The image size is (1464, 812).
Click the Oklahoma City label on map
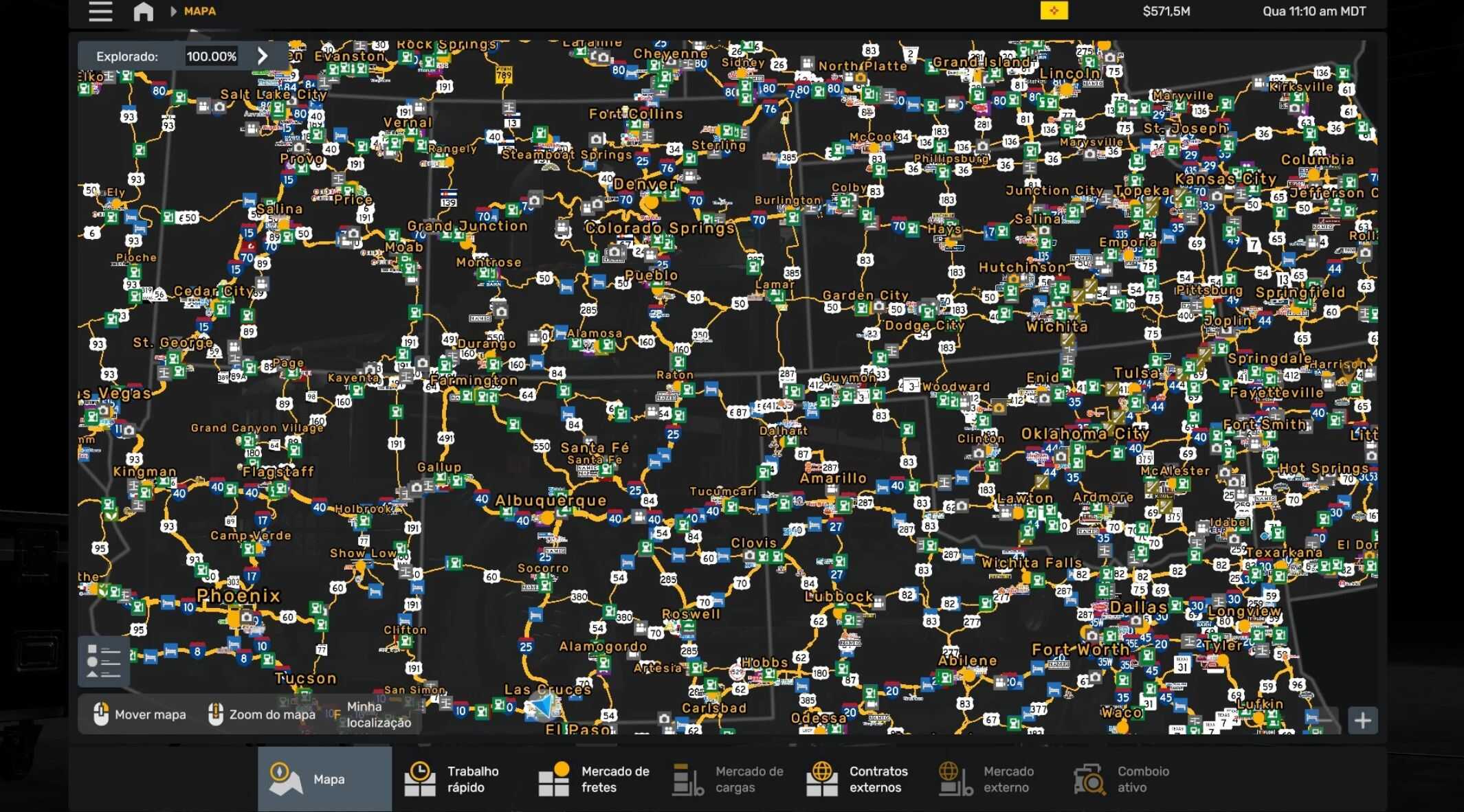pyautogui.click(x=1084, y=434)
